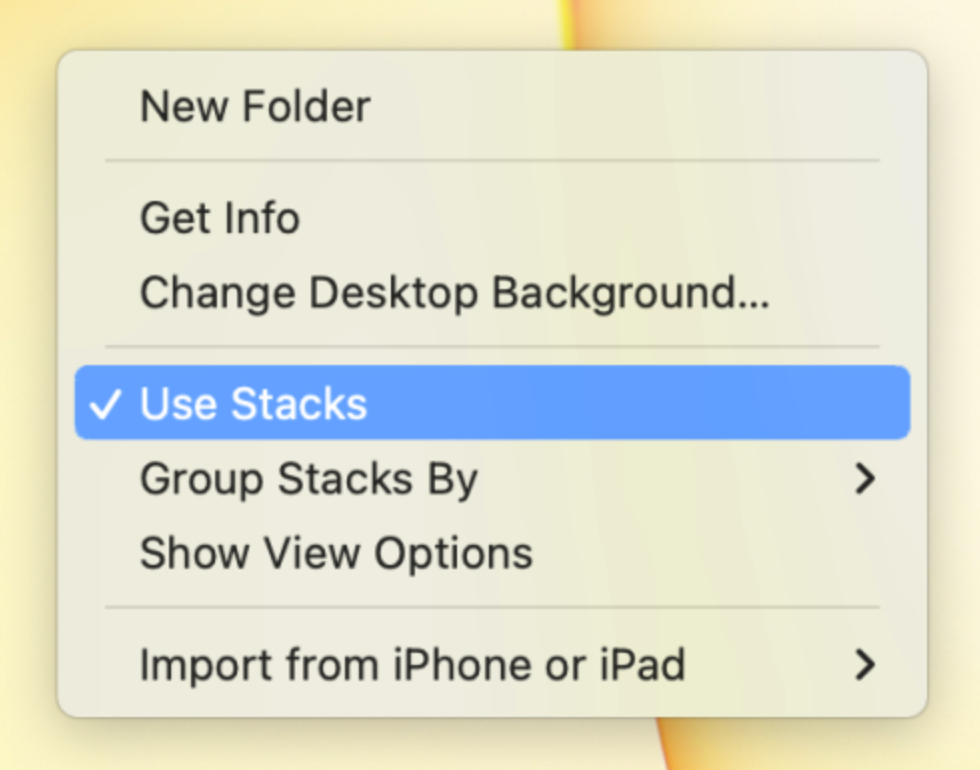Launch view options with Show View Options
Image resolution: width=980 pixels, height=770 pixels.
tap(336, 553)
